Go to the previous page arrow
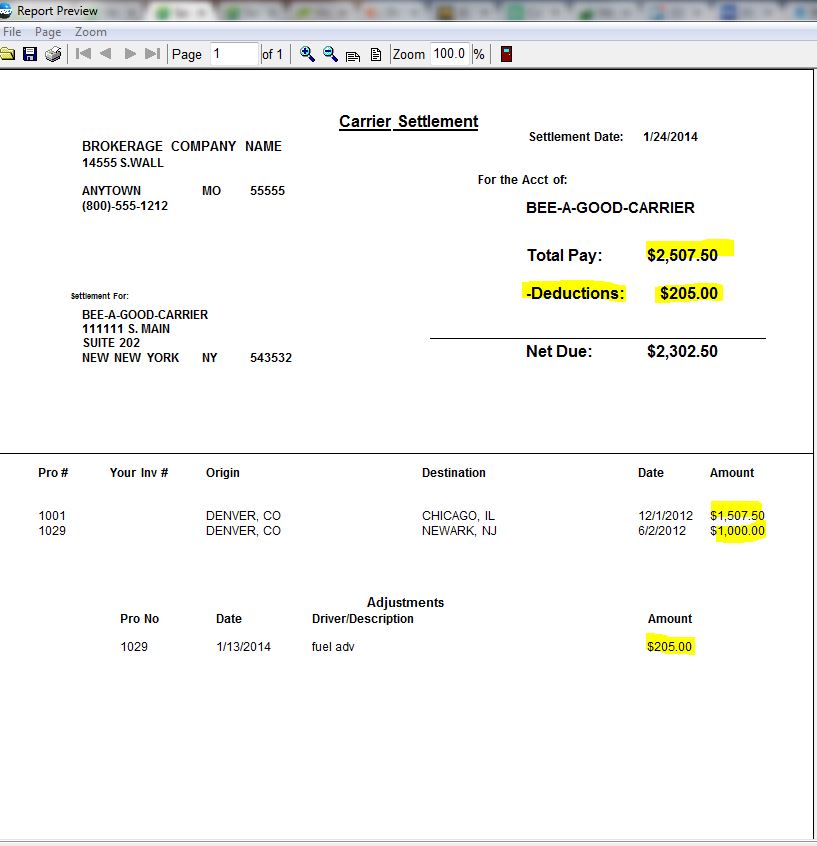The image size is (817, 846). click(x=106, y=54)
